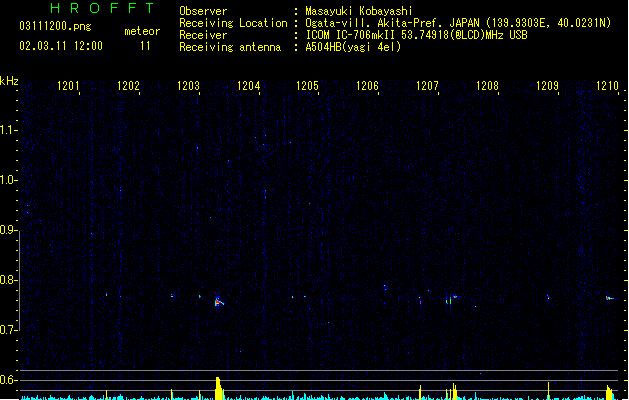
Task: Click the 0.7 kHz axis label
Action: click(x=8, y=330)
